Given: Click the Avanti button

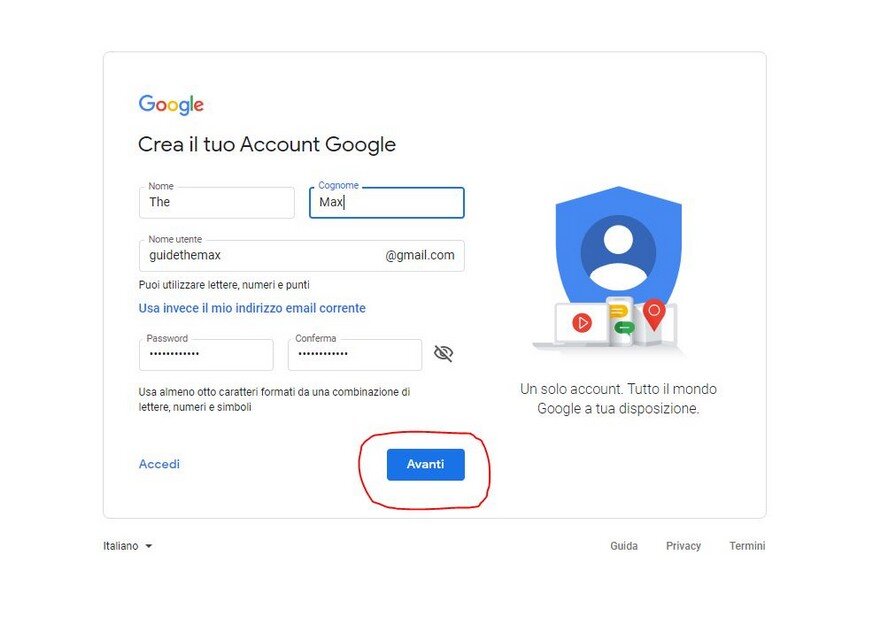Looking at the screenshot, I should (x=425, y=464).
